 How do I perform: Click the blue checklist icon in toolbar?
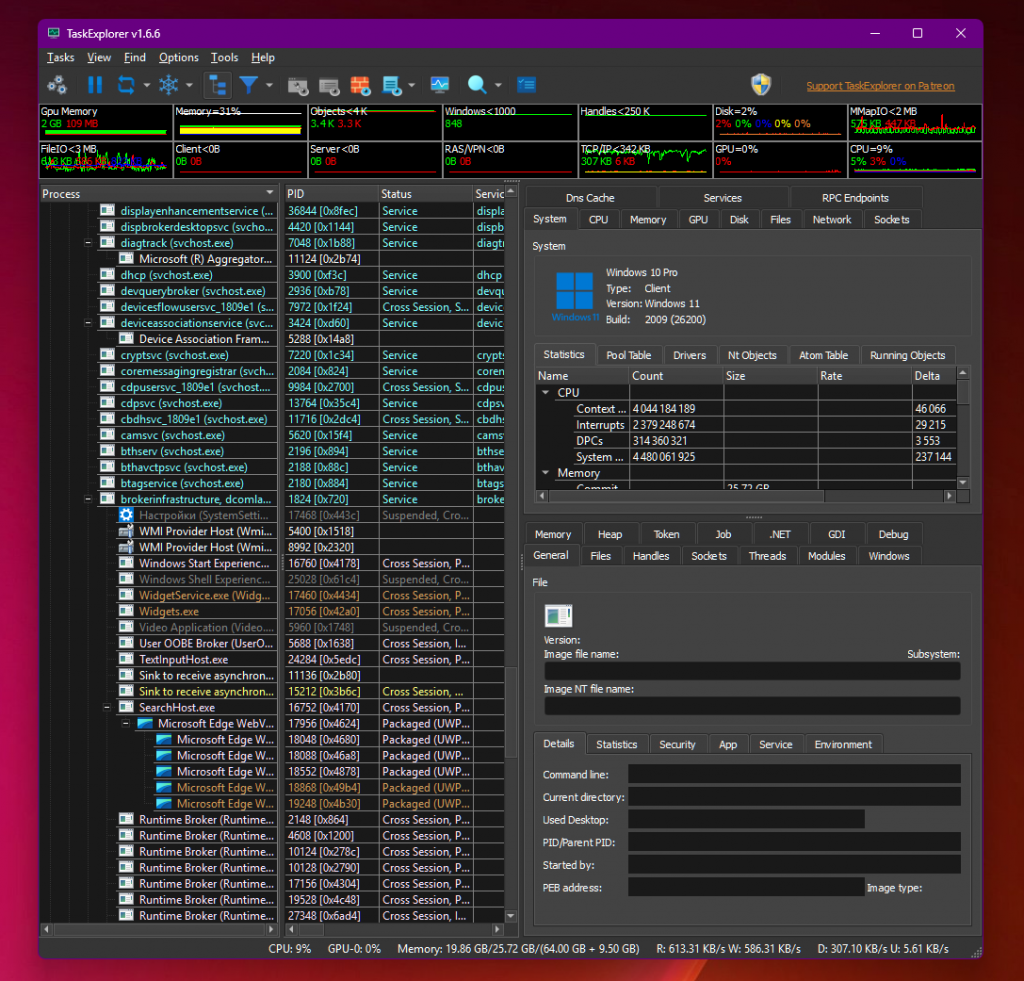coord(526,85)
